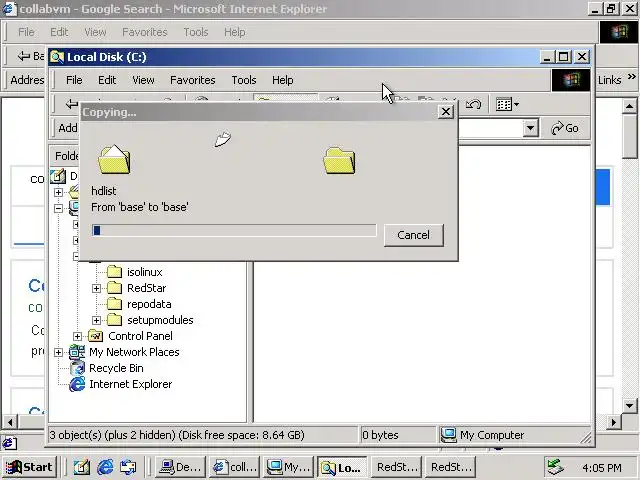Open Tools menu in Internet Explorer
The image size is (640, 480).
[x=196, y=32]
